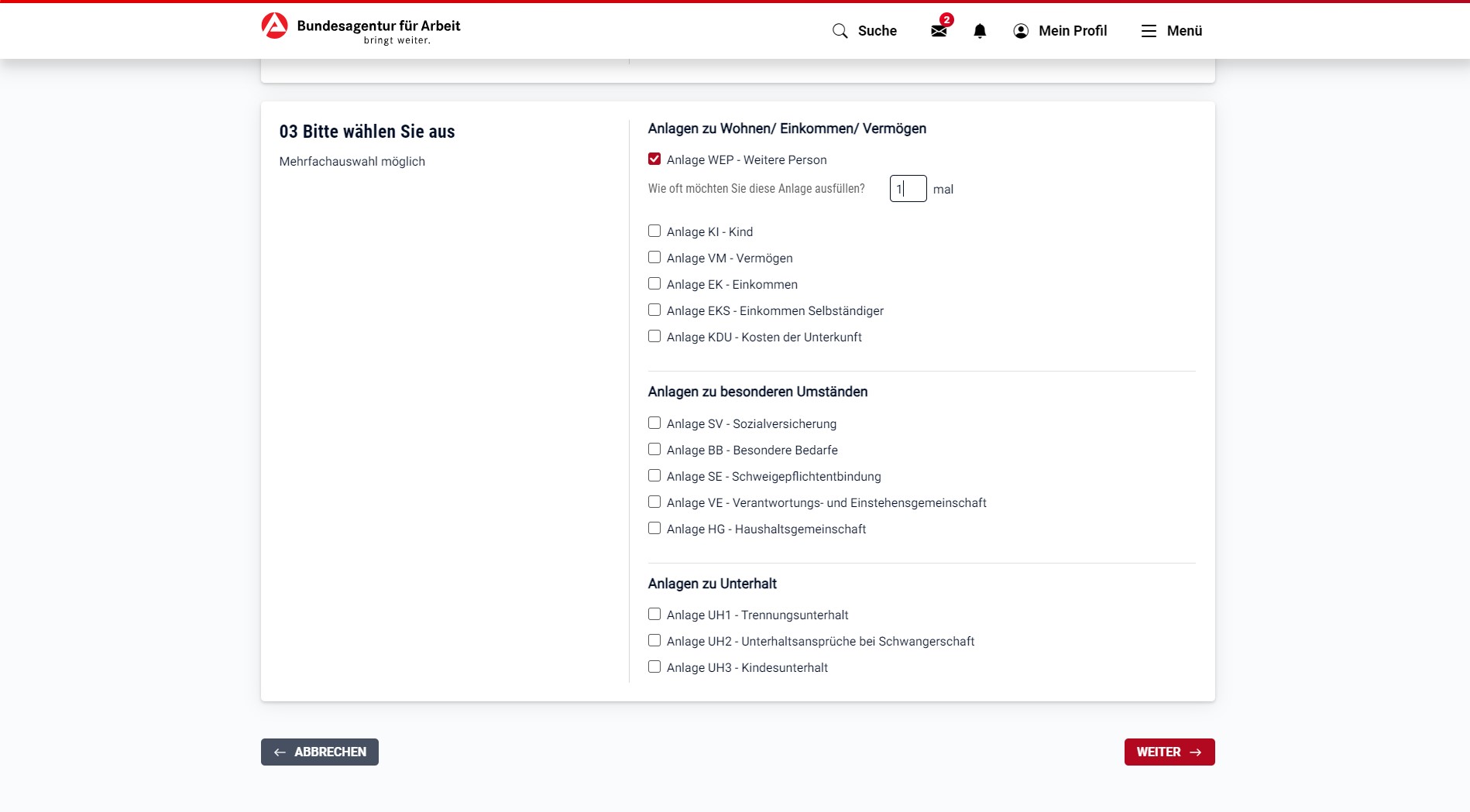Open the hamburger Menü icon
Image resolution: width=1470 pixels, height=812 pixels.
1149,31
